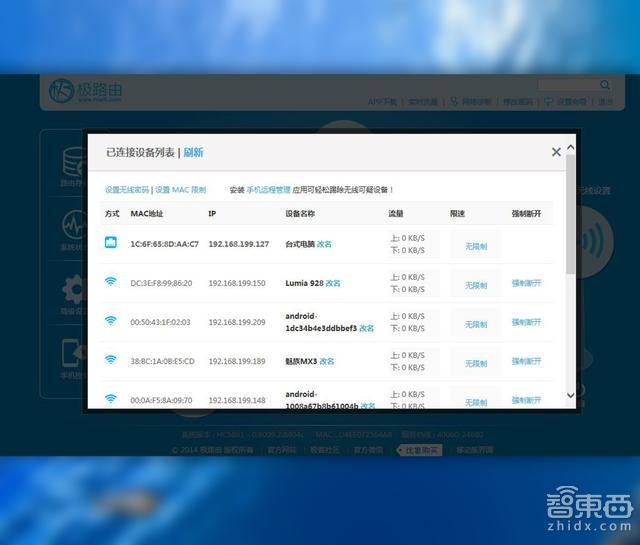Image resolution: width=640 pixels, height=545 pixels.
Task: Force disconnect 魅族MX3 via 强制断开
Action: (x=526, y=362)
